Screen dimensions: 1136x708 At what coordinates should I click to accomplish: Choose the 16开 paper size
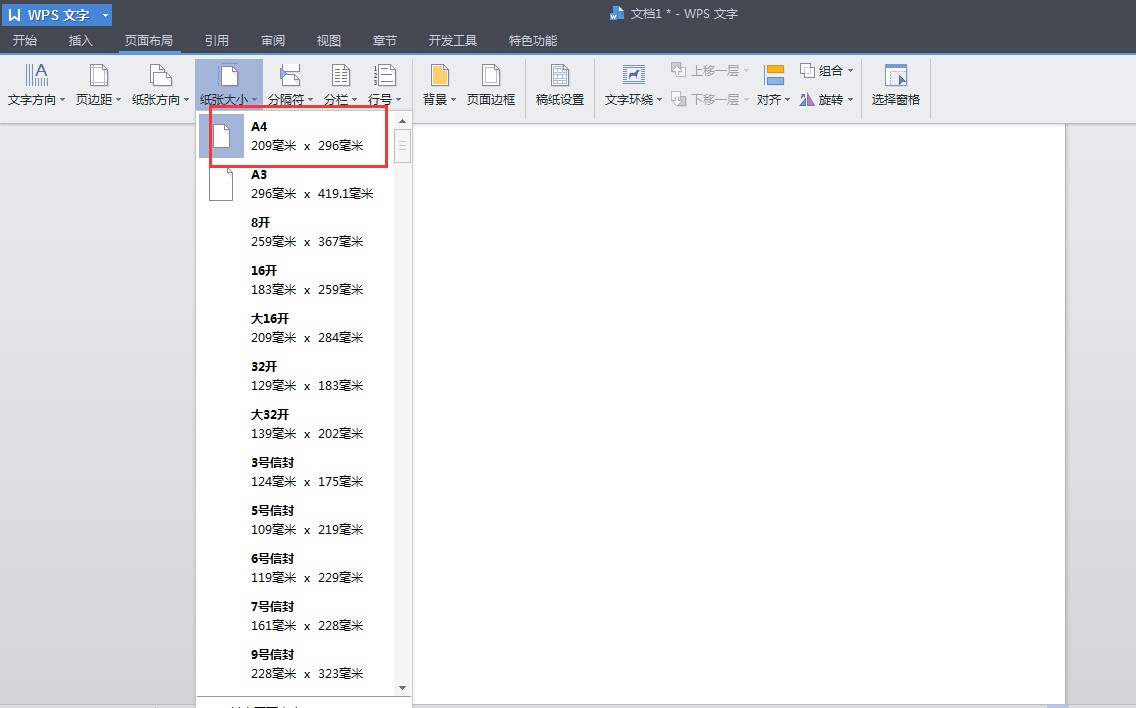pos(296,280)
